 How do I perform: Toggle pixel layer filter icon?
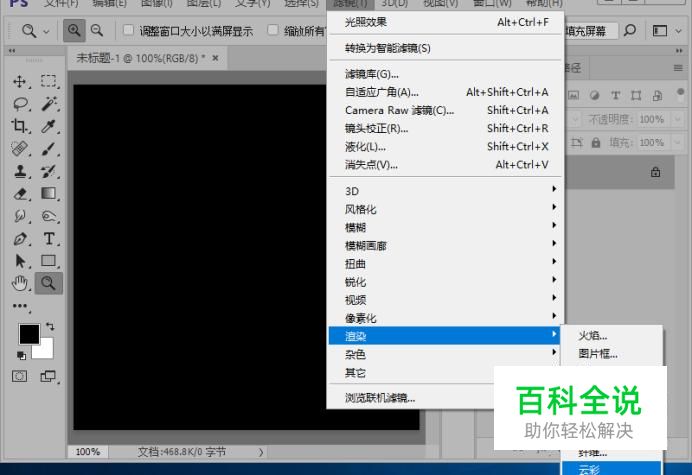point(573,95)
